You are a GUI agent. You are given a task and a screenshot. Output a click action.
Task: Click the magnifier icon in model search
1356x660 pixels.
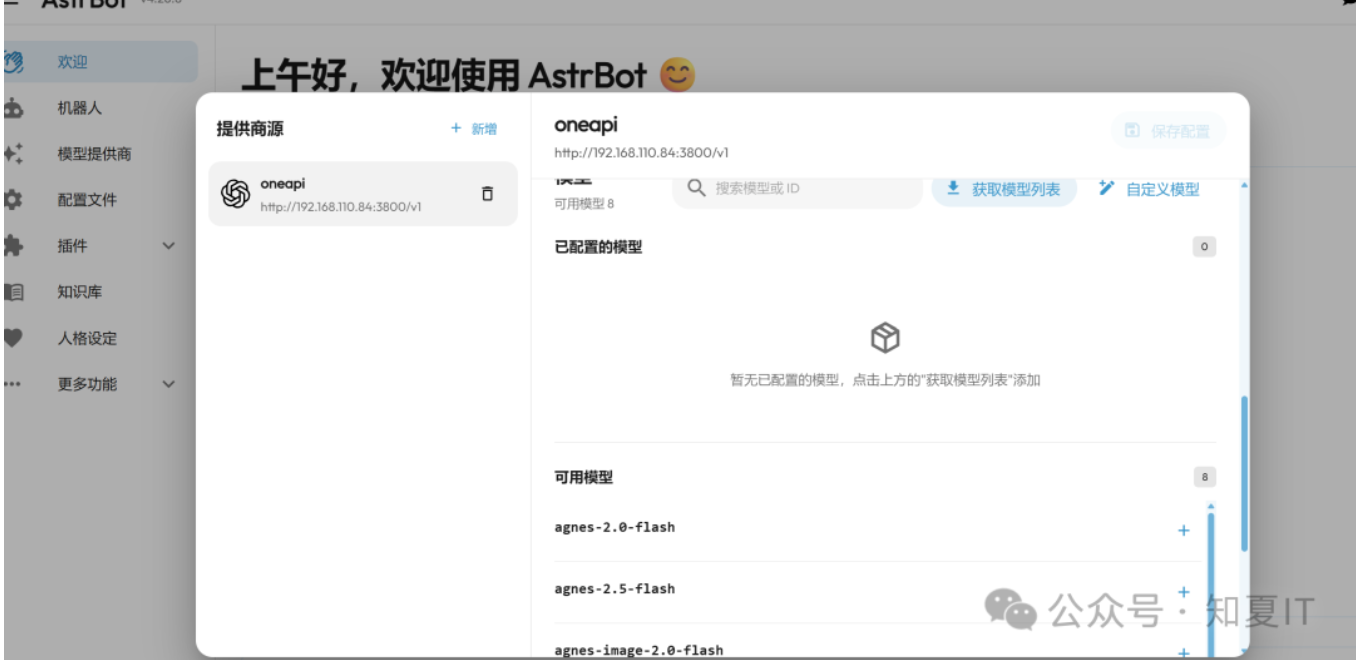tap(697, 188)
